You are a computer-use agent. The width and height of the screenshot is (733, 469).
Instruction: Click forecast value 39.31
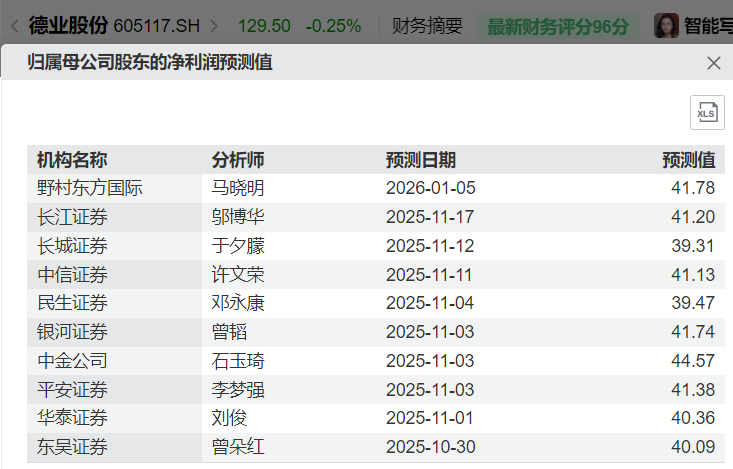[693, 246]
